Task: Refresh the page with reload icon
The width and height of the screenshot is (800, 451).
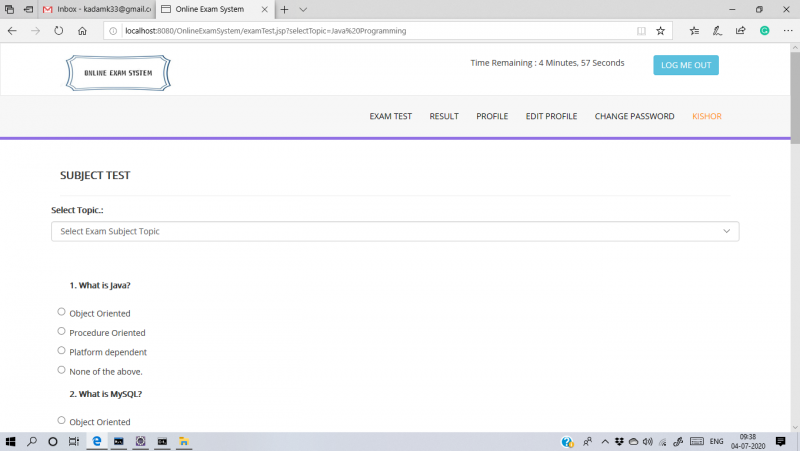Action: tap(59, 31)
